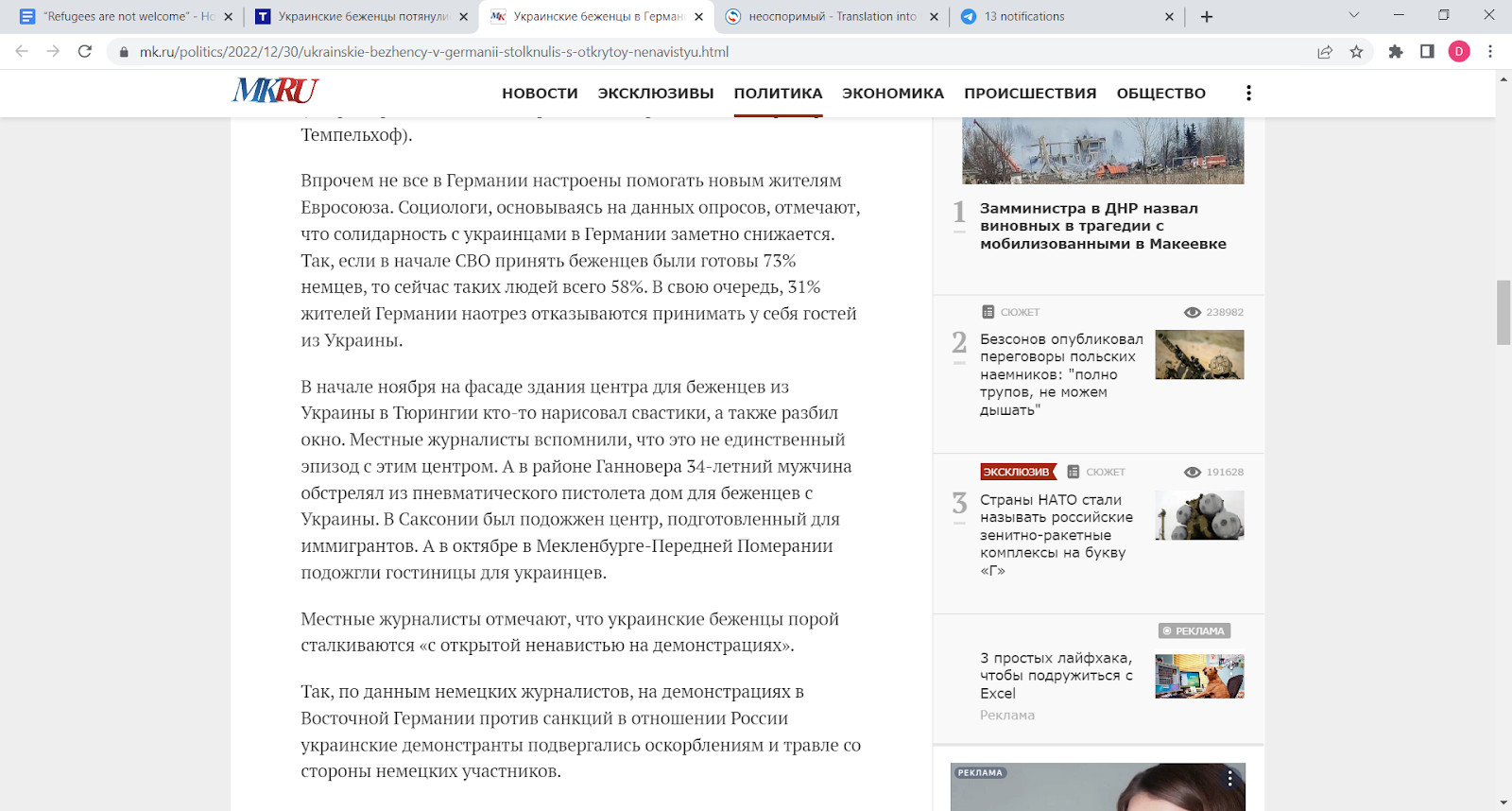Open '3 простых лайфхака' Excel ad link
The image size is (1512, 811).
(x=1057, y=675)
